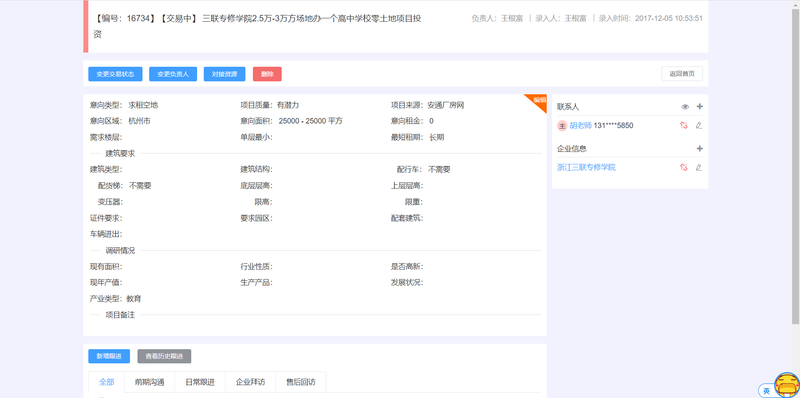Click the 主 badge beside 胡老师
The width and height of the screenshot is (800, 398).
pos(562,126)
